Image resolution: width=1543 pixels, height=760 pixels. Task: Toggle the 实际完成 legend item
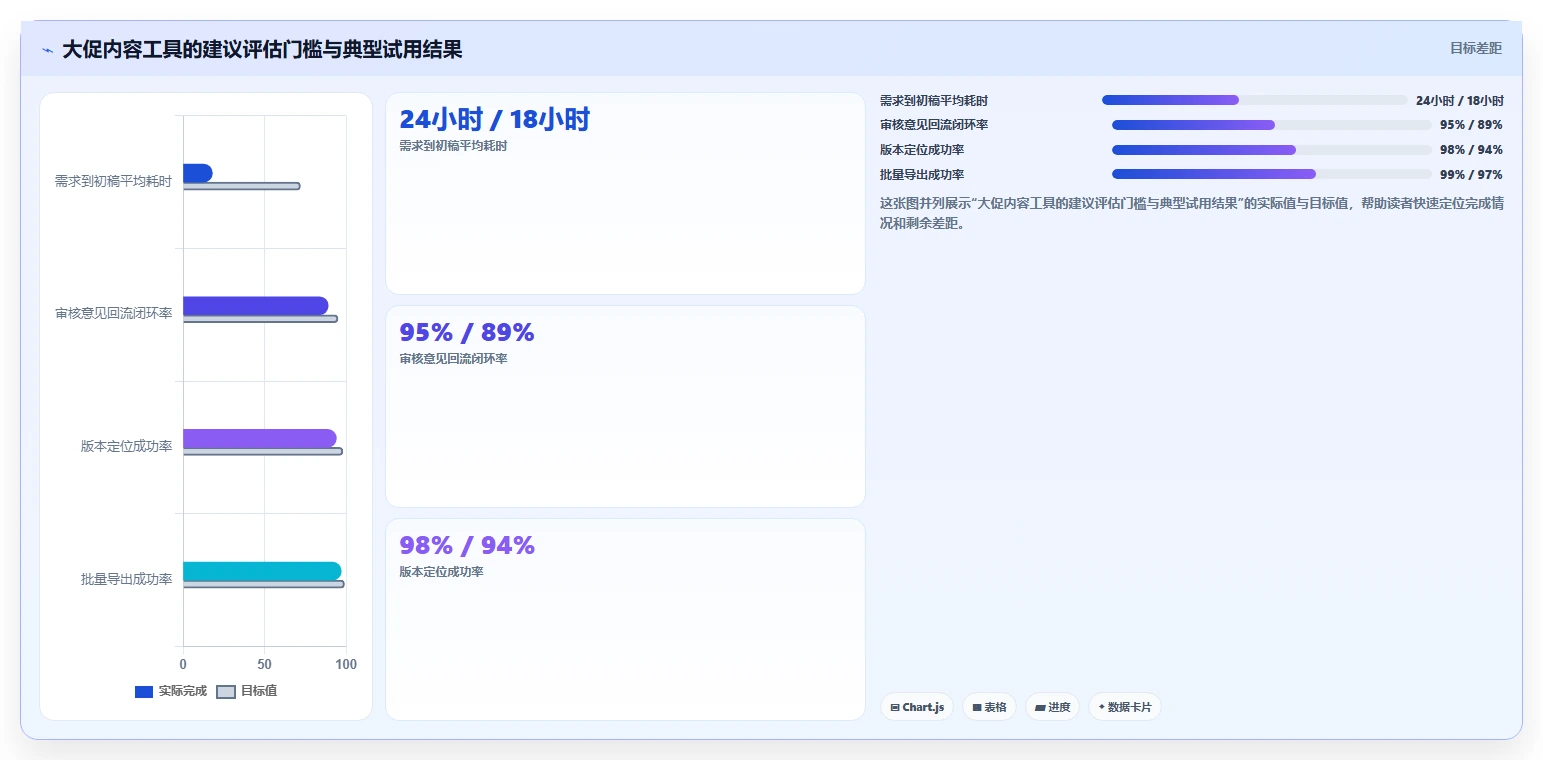(x=170, y=691)
